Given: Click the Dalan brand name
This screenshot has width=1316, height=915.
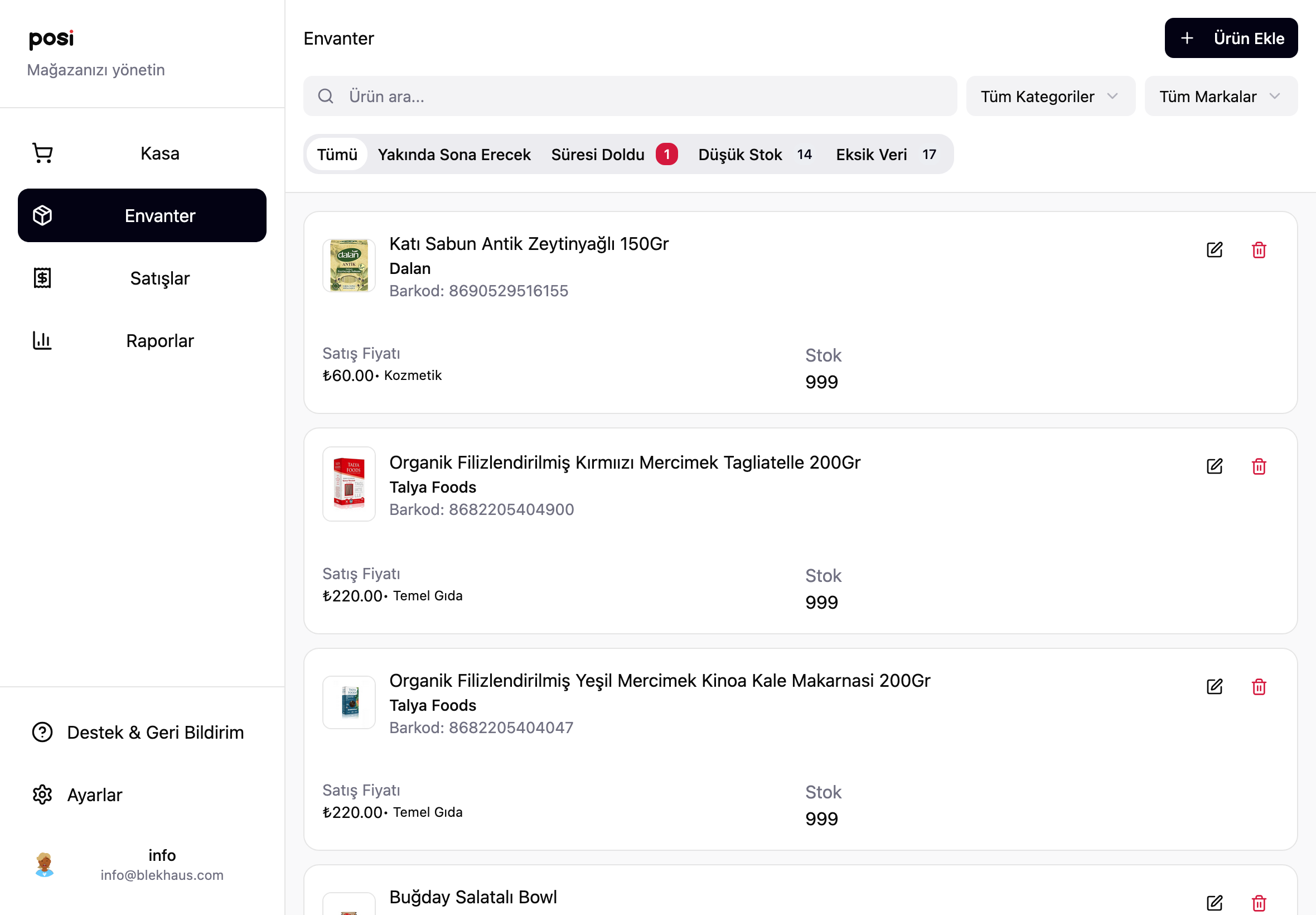Looking at the screenshot, I should click(x=410, y=268).
